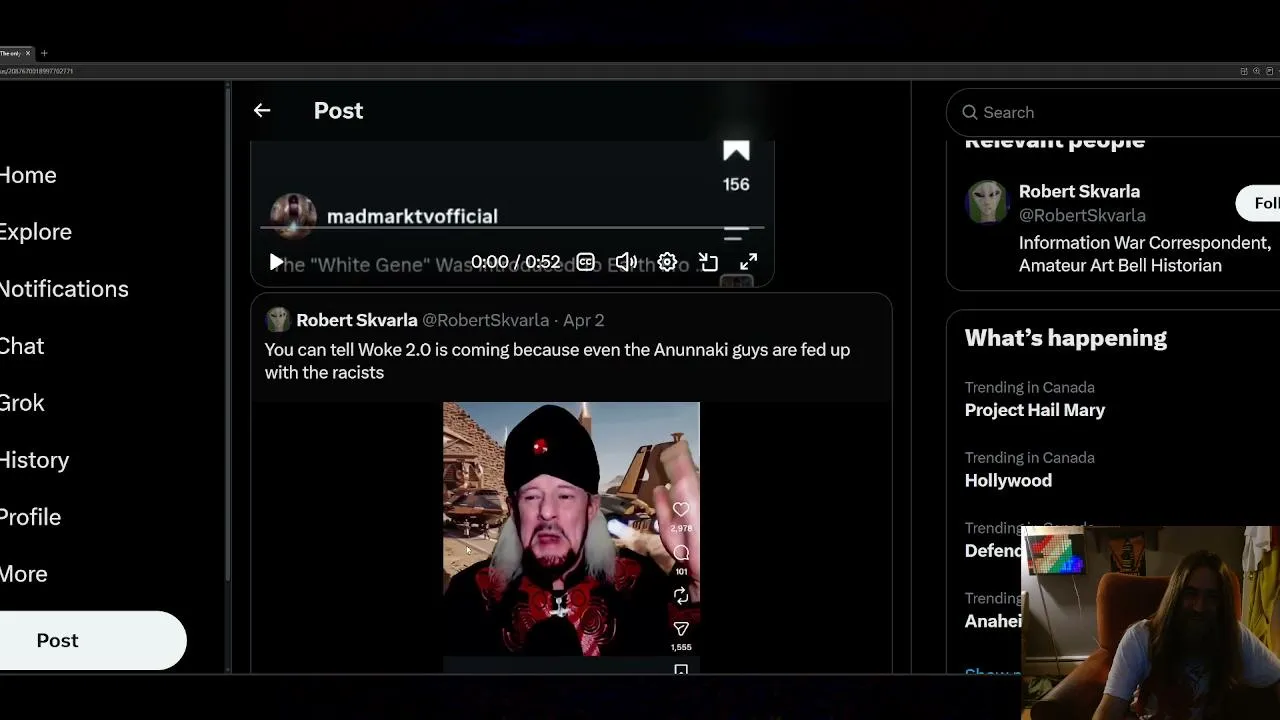This screenshot has width=1280, height=720.
Task: Open the quoted post's Woke 2.0 text
Action: (557, 361)
